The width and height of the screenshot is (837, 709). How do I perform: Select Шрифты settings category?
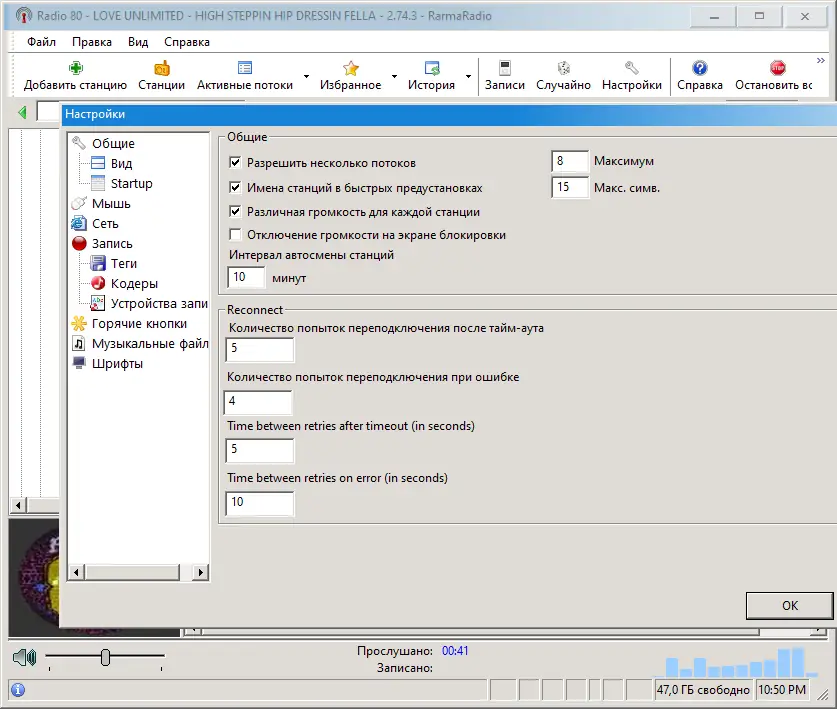coord(117,364)
